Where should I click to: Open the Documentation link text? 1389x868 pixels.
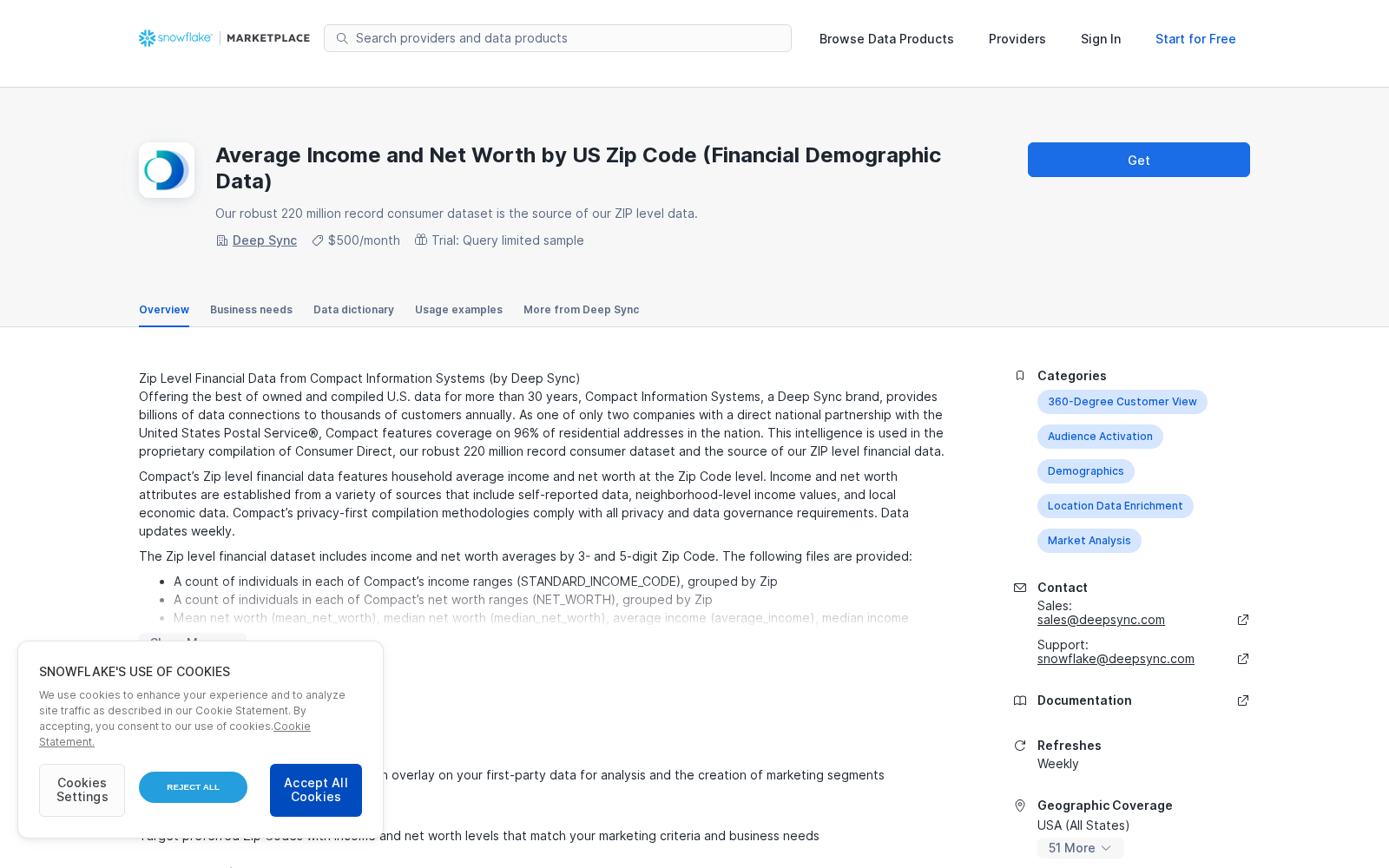coord(1084,700)
